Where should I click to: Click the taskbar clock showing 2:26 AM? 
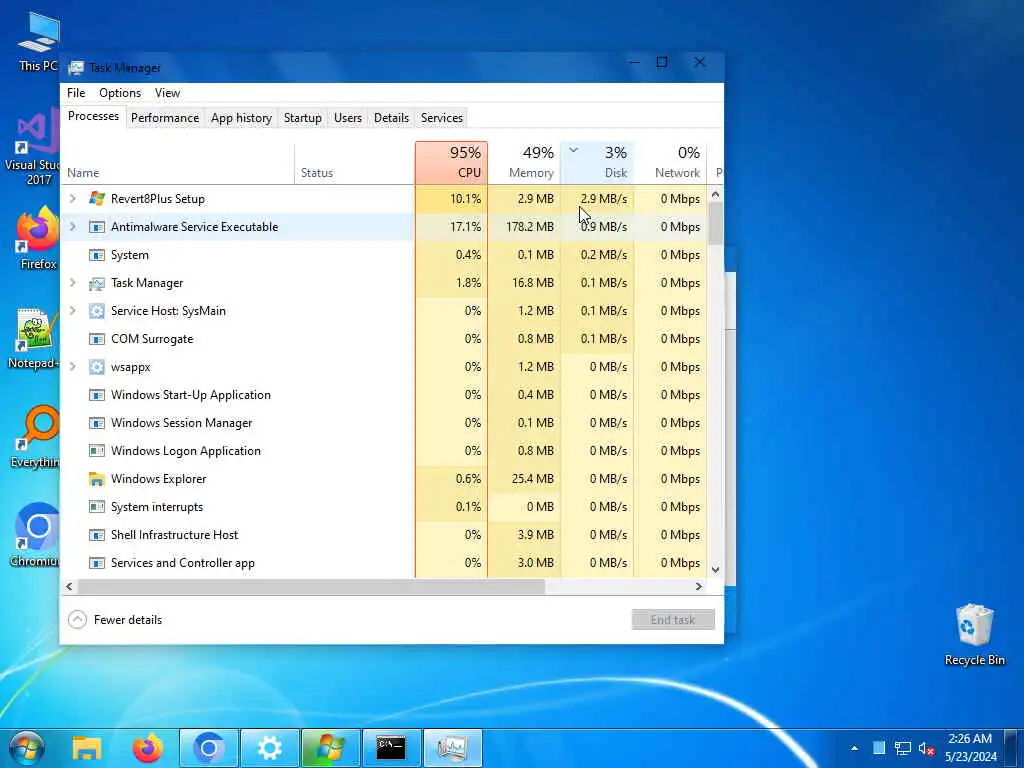[970, 748]
